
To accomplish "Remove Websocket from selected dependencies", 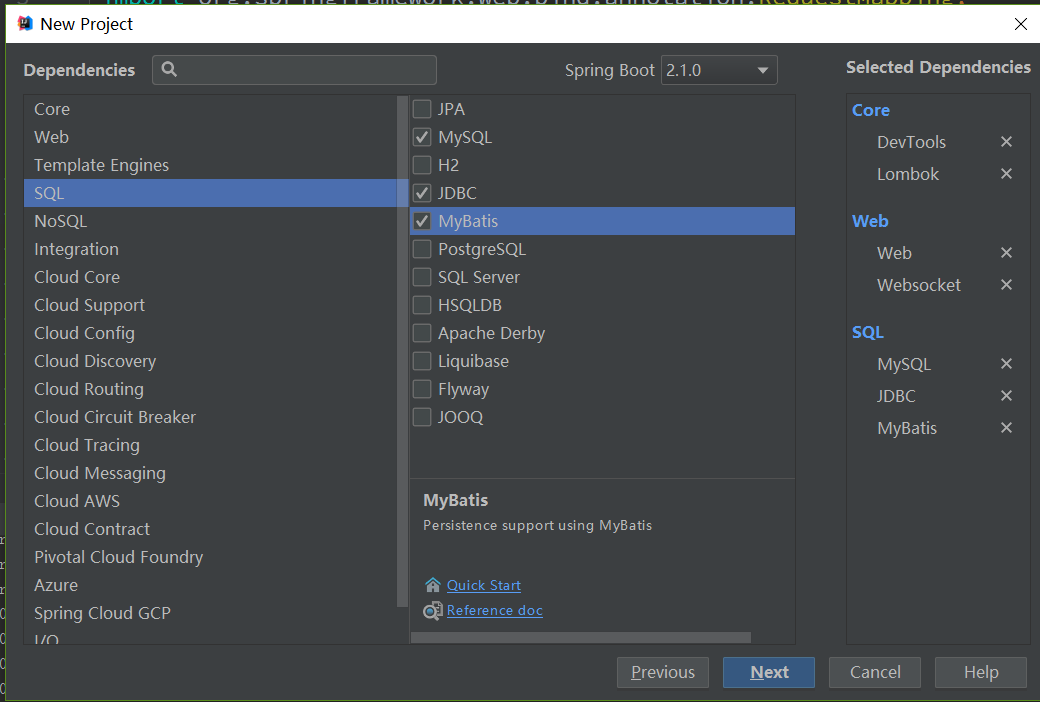I will click(1006, 284).
